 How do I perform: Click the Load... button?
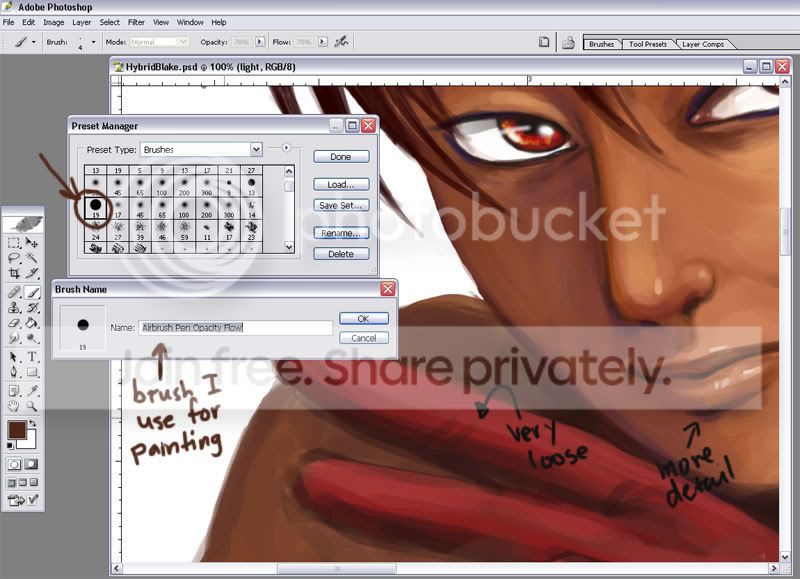coord(341,185)
